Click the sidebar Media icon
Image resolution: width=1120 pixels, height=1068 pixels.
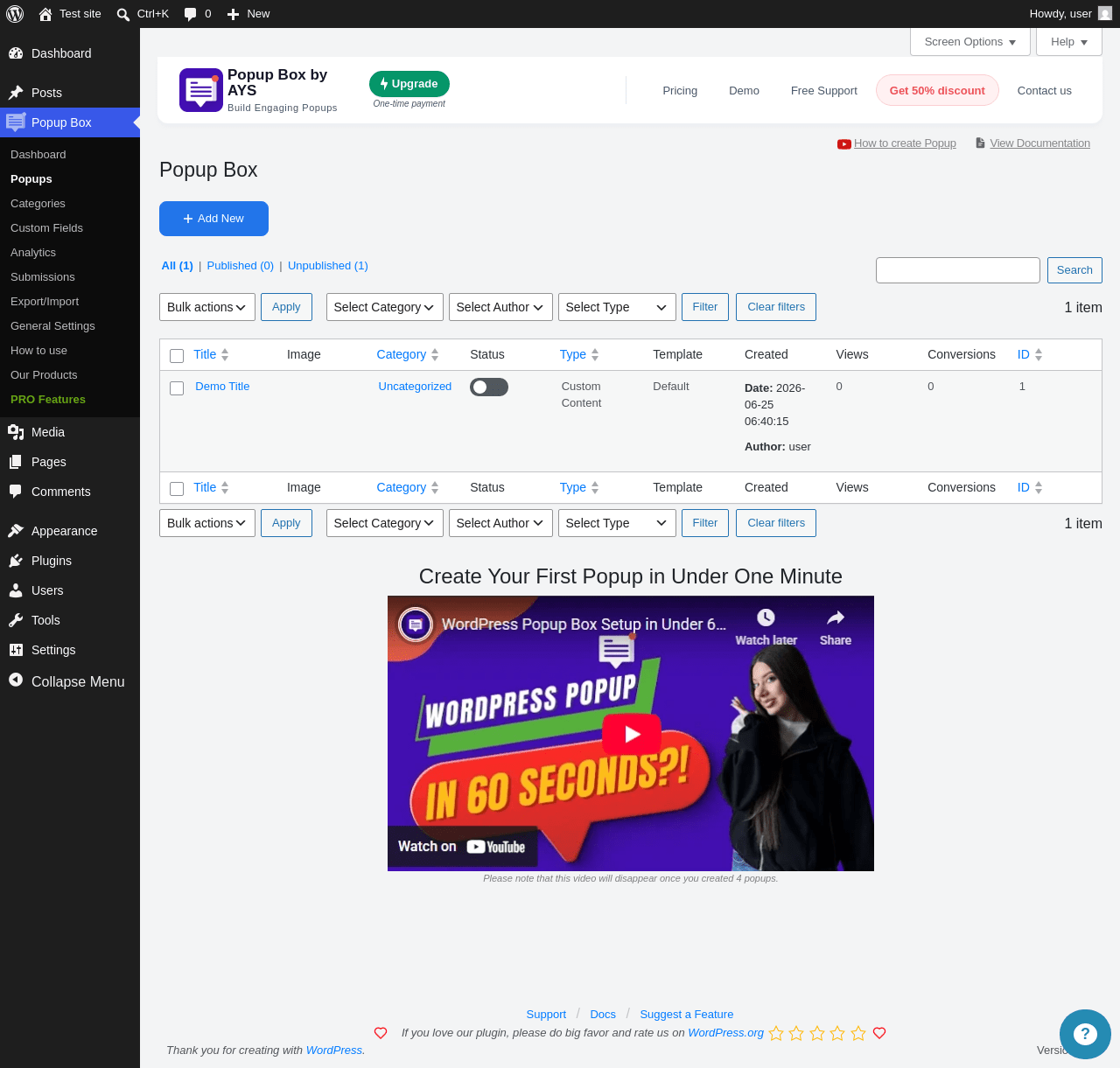[x=16, y=432]
